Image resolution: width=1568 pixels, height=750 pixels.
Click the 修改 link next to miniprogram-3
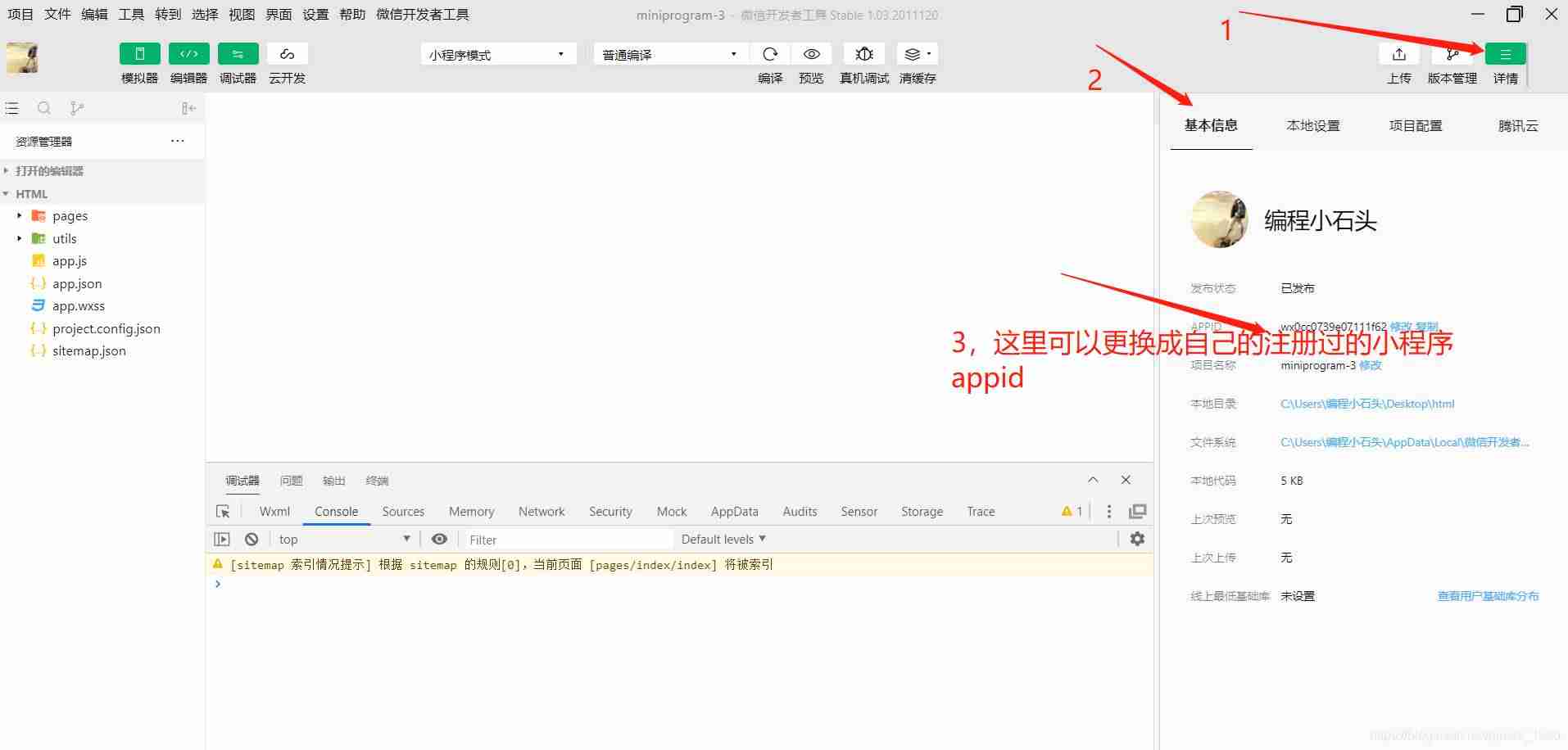(1371, 365)
